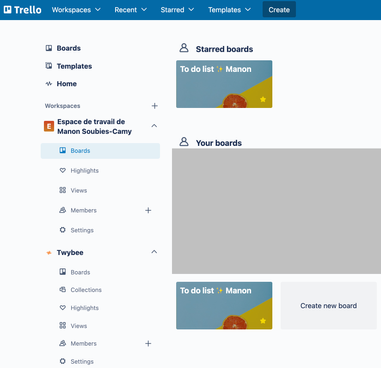Open Members under Espace de travail workspace
381x368 pixels.
[x=83, y=210]
